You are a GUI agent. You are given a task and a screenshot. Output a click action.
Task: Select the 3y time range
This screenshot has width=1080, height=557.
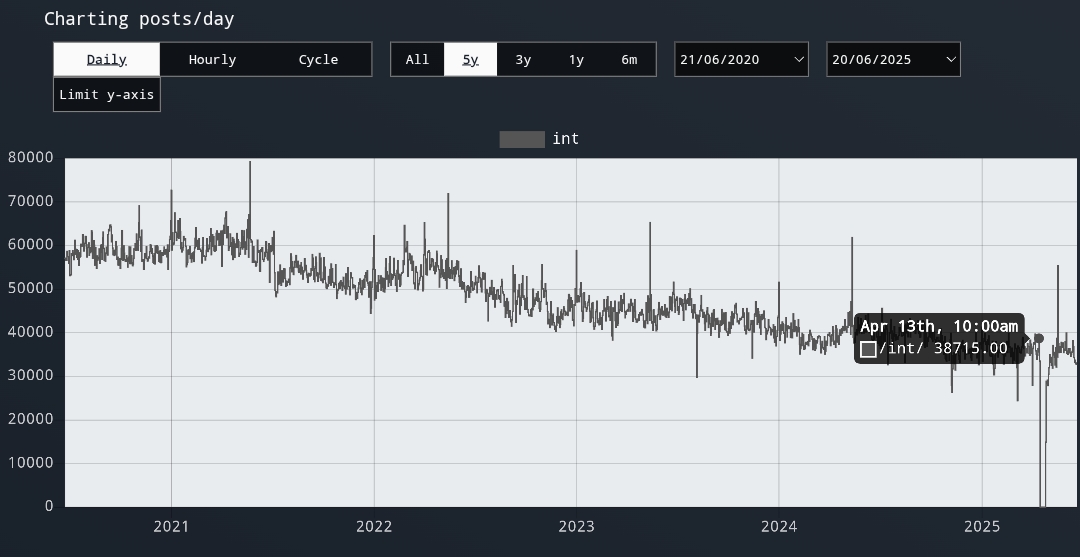tap(523, 59)
